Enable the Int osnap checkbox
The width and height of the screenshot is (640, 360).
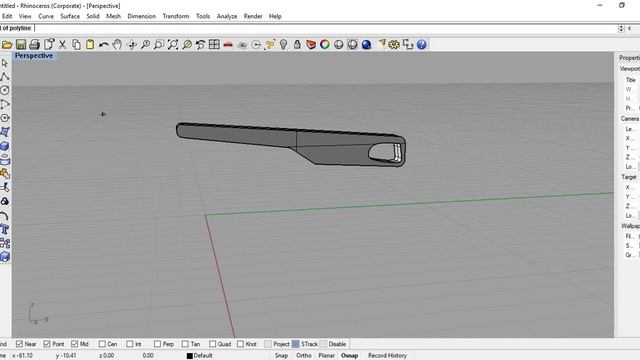tap(130, 344)
